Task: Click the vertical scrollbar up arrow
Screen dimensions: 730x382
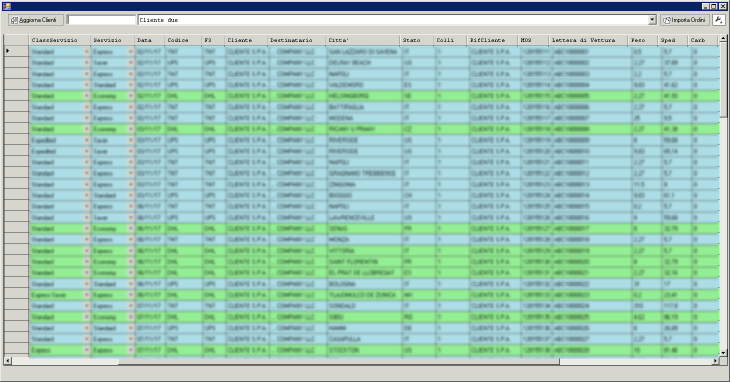Action: click(723, 38)
